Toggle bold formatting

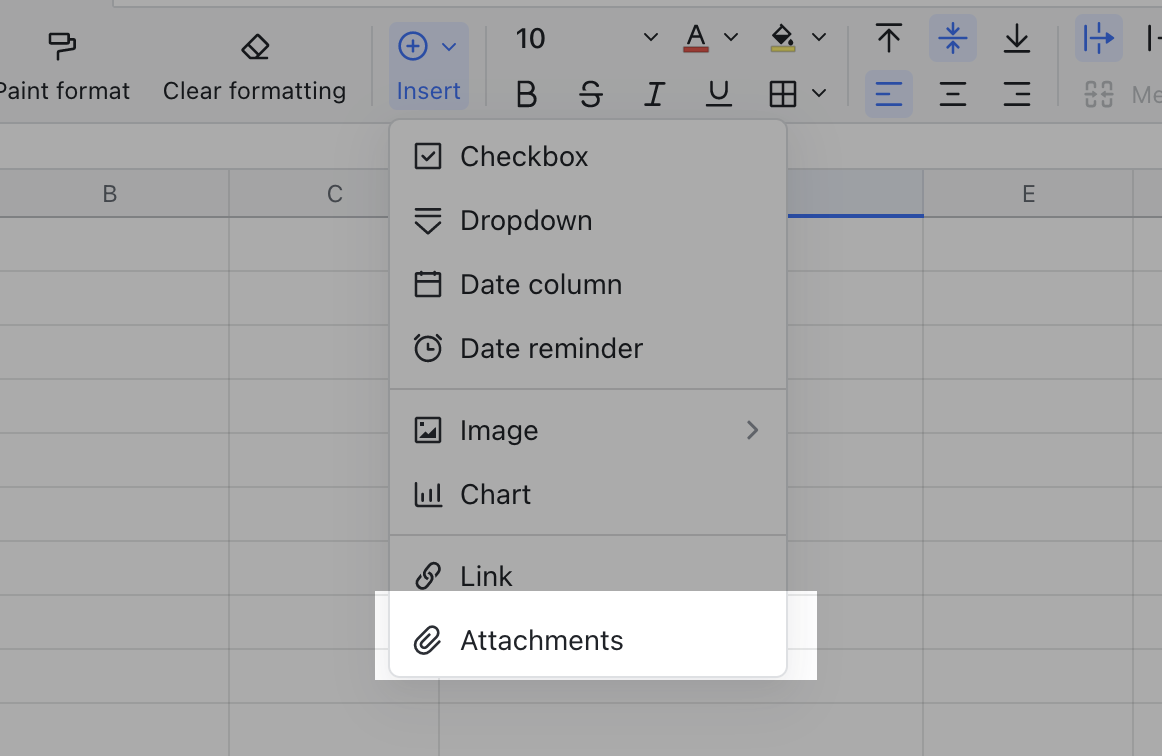coord(526,95)
